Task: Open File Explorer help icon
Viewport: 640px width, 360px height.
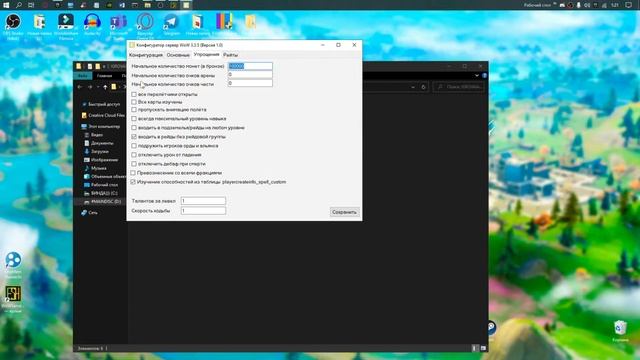Action: [484, 76]
